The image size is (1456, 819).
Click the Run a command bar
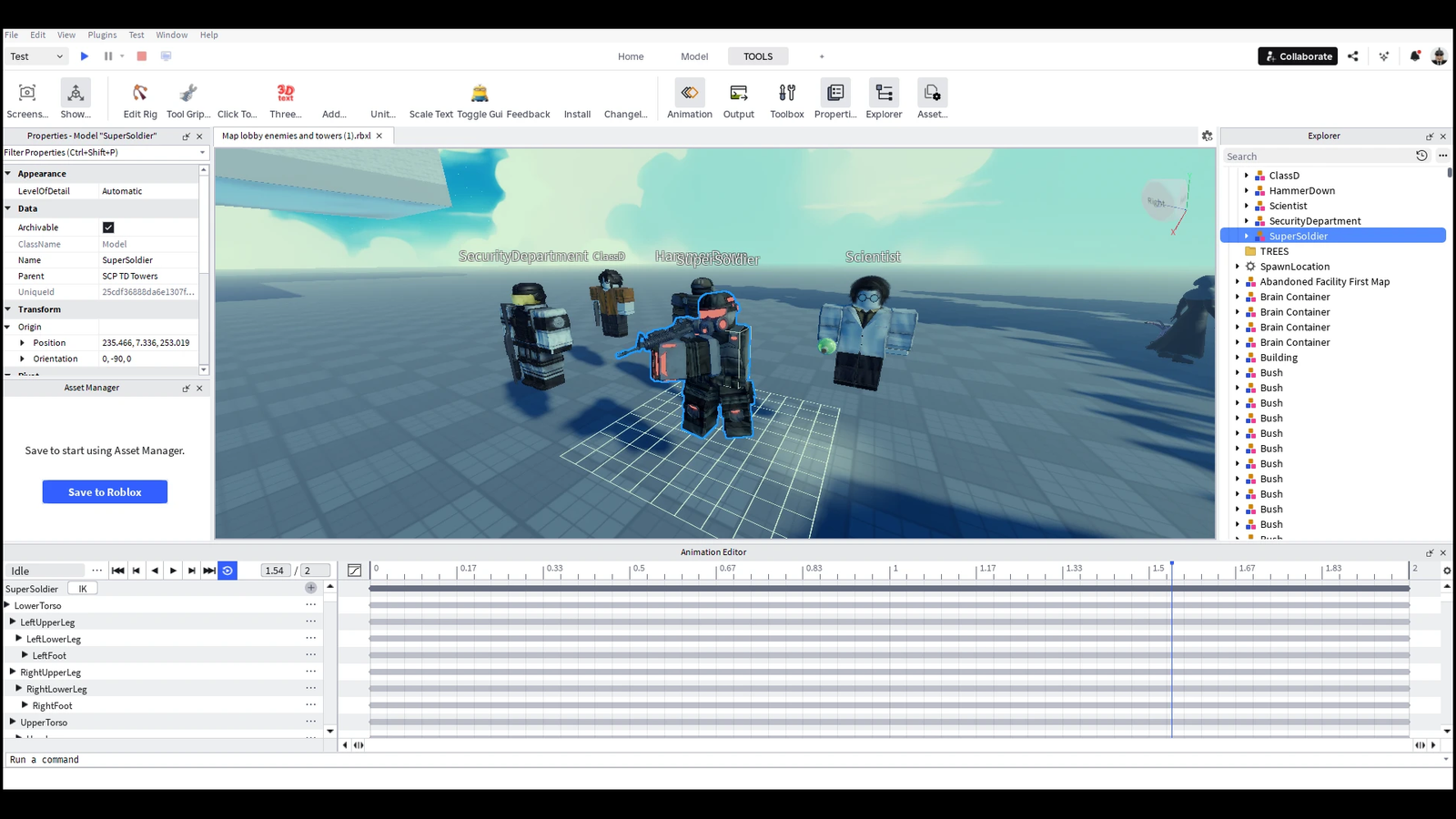pyautogui.click(x=728, y=760)
